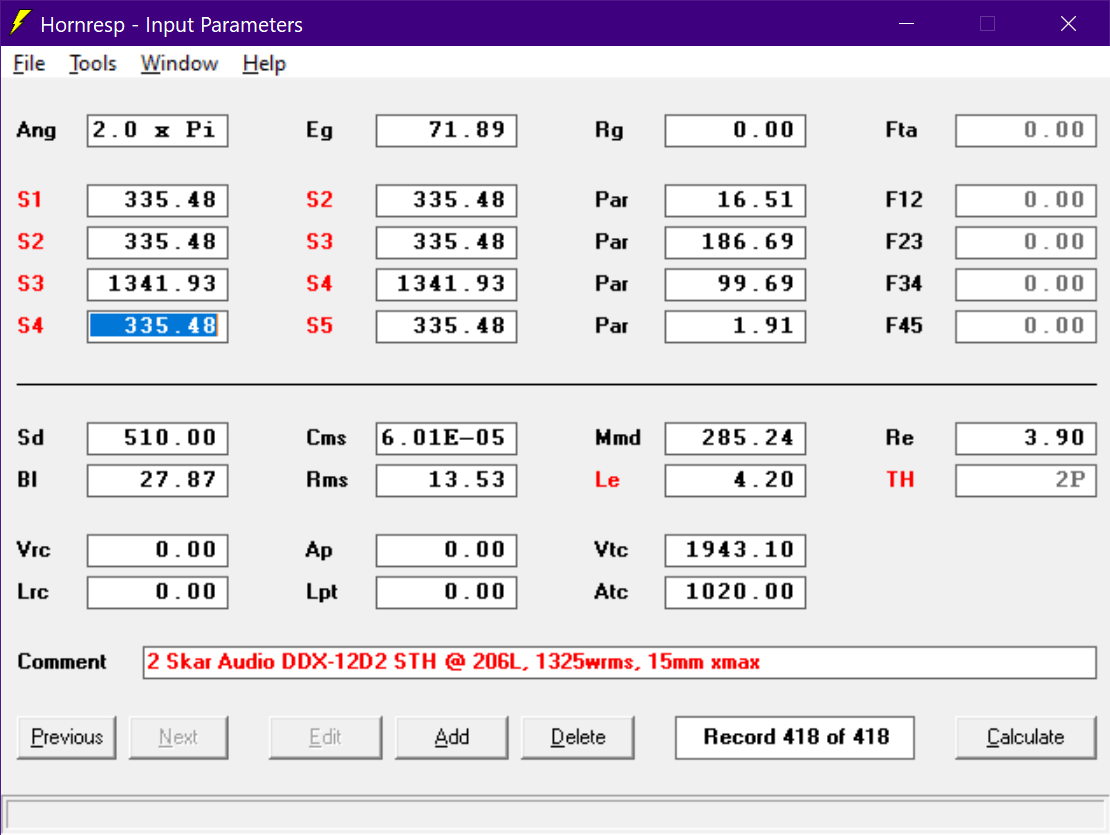Select the F45 input field
Viewport: 1110px width, 835px height.
(1025, 326)
